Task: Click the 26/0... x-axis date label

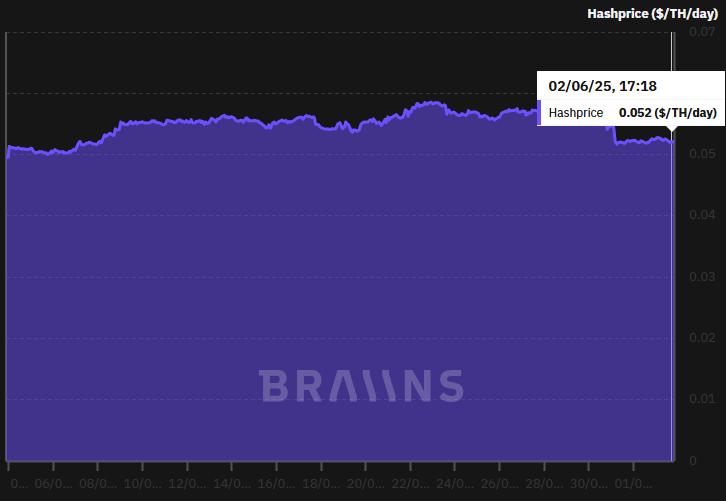Action: tap(499, 483)
